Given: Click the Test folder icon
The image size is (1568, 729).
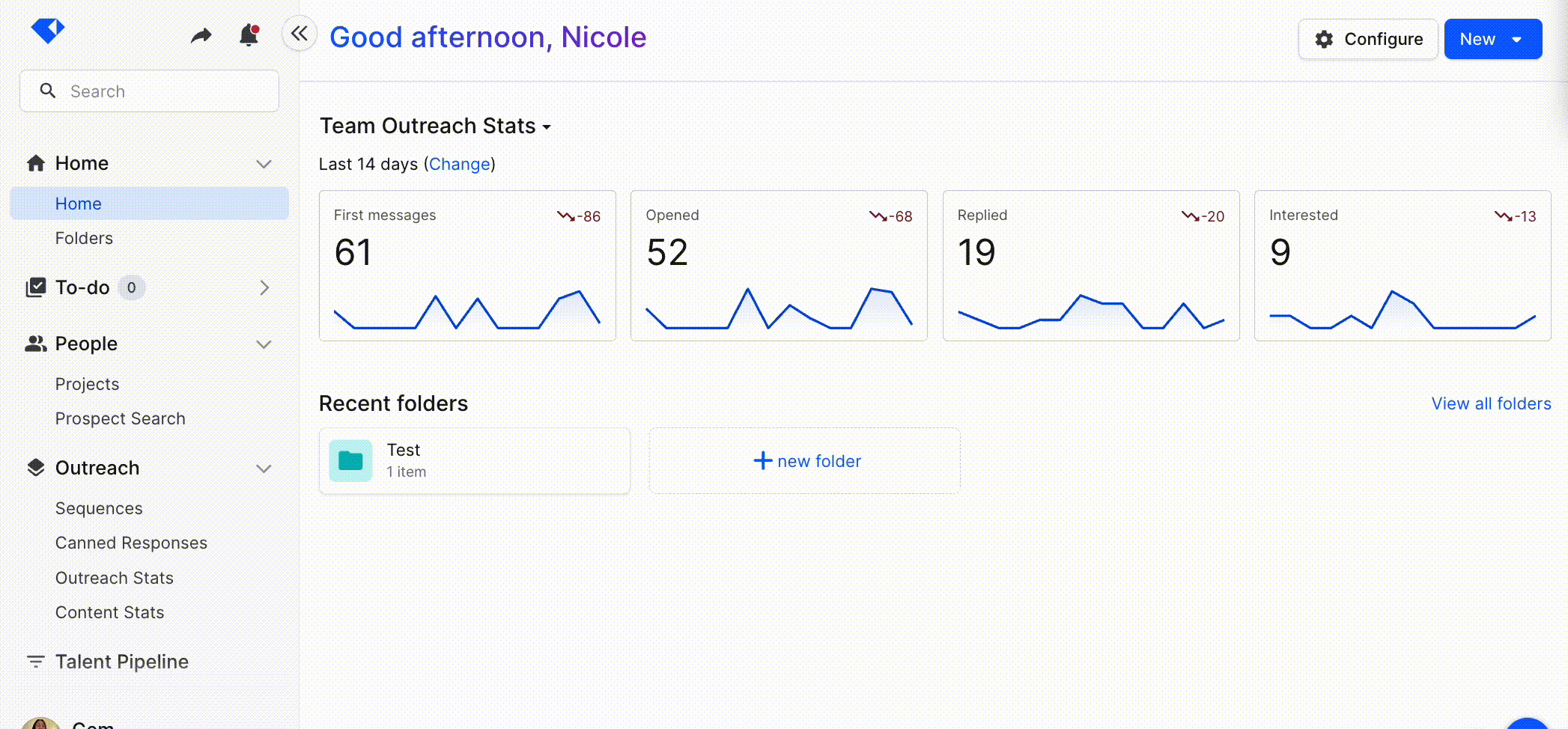Looking at the screenshot, I should click(x=350, y=461).
